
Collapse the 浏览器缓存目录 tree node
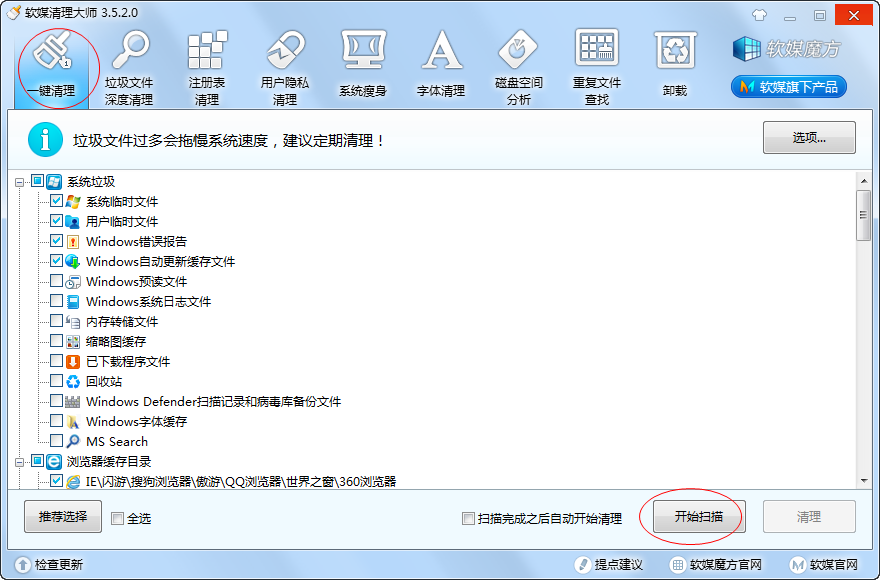click(x=20, y=463)
